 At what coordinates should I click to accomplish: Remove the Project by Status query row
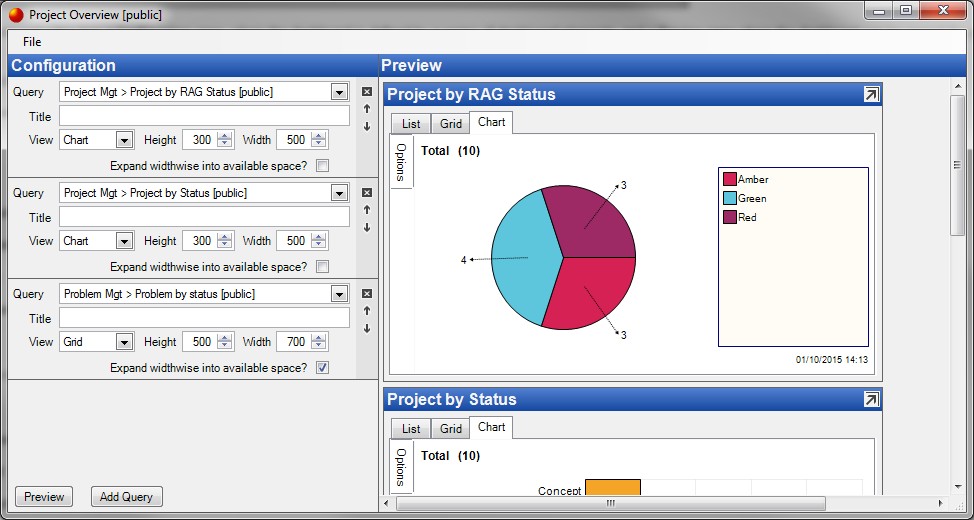(366, 193)
